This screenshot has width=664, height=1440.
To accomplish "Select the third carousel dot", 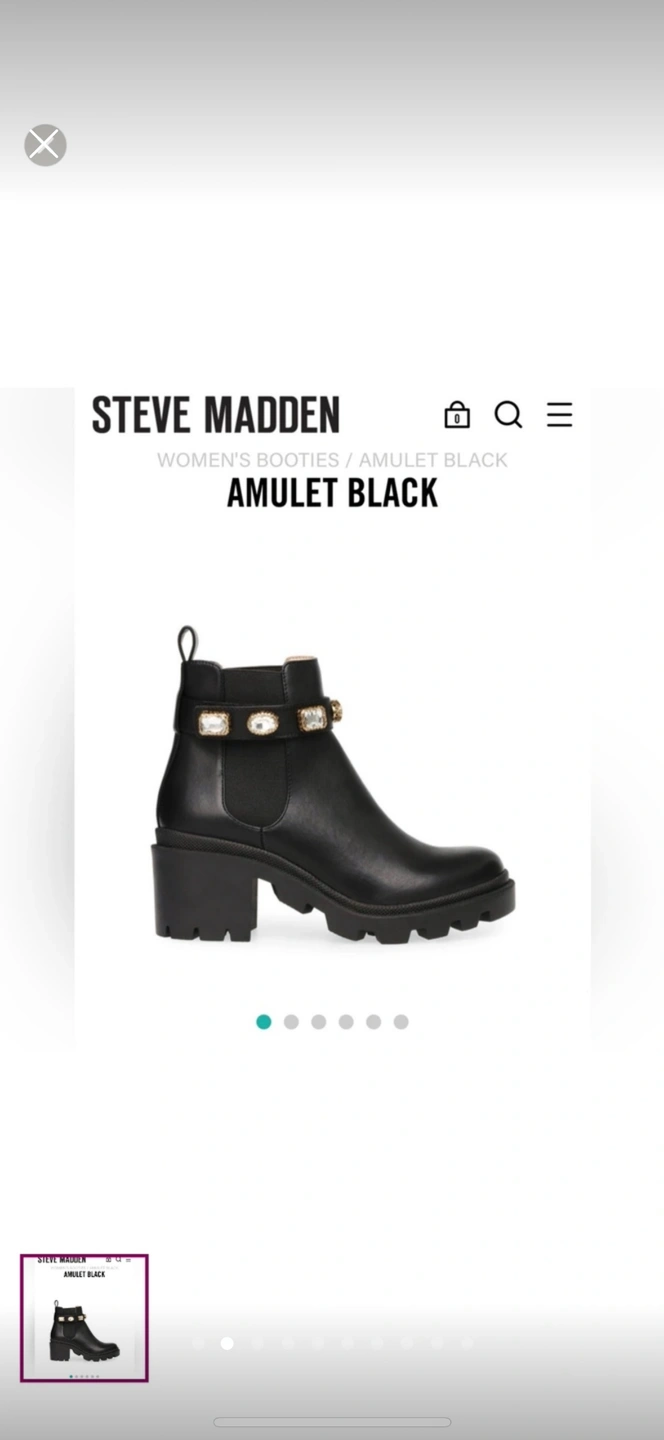I will [x=319, y=1022].
